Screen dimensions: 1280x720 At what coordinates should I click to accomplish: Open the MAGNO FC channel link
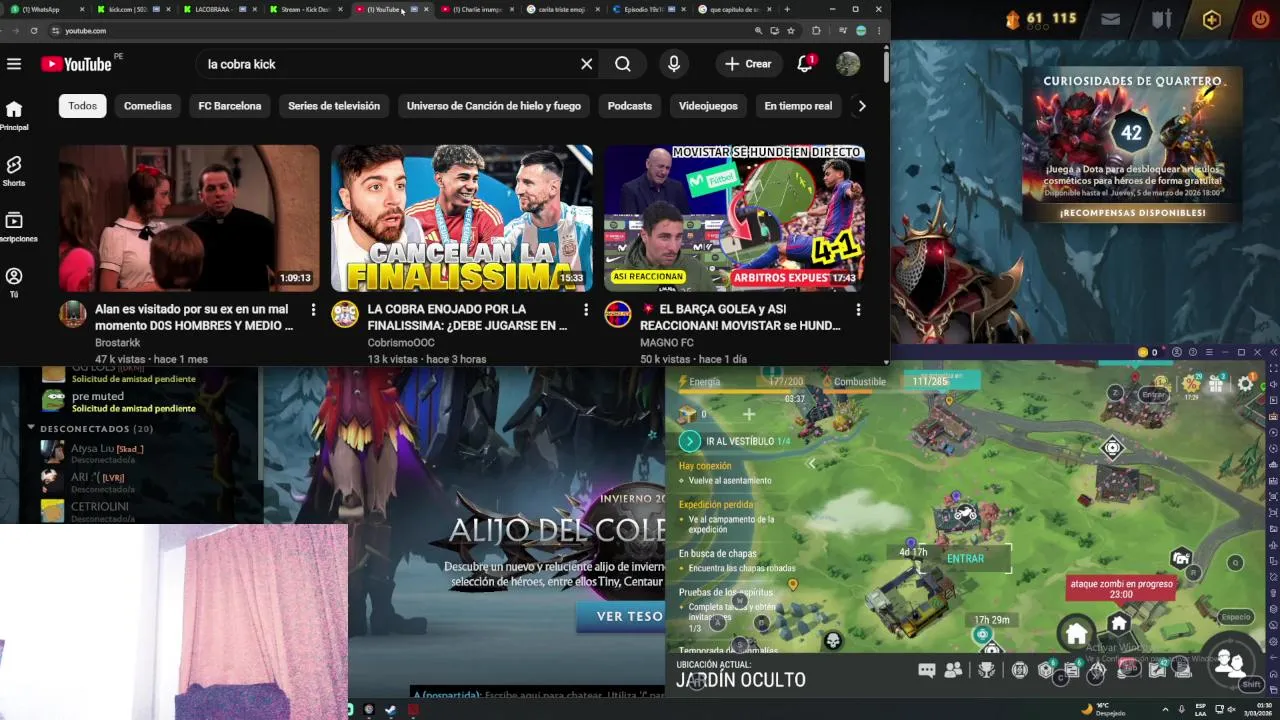click(x=667, y=342)
